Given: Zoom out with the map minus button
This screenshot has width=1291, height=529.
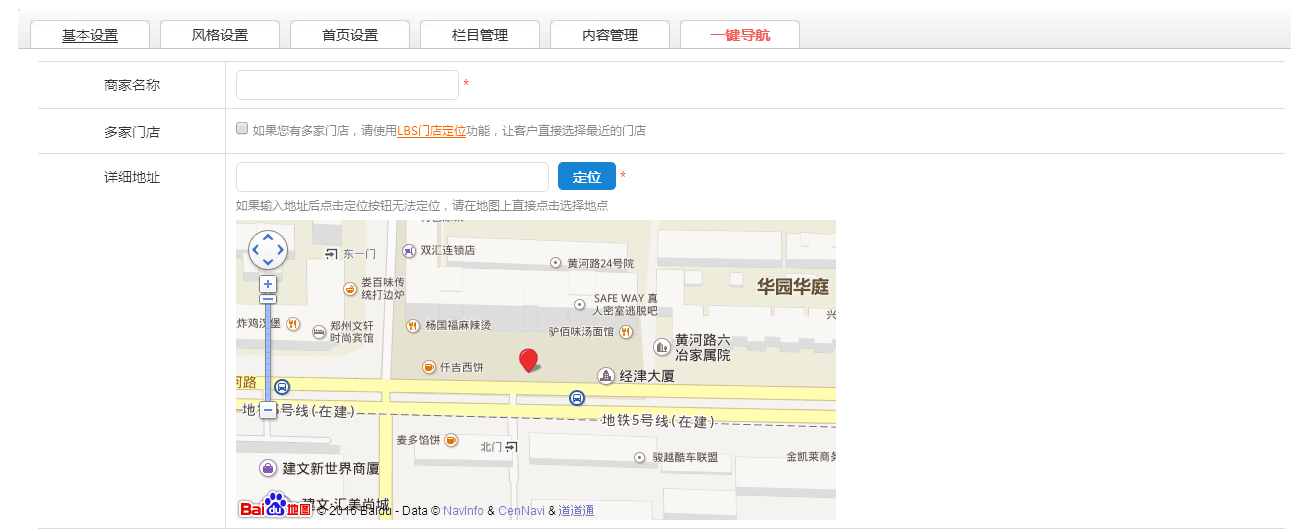Looking at the screenshot, I should (x=268, y=410).
